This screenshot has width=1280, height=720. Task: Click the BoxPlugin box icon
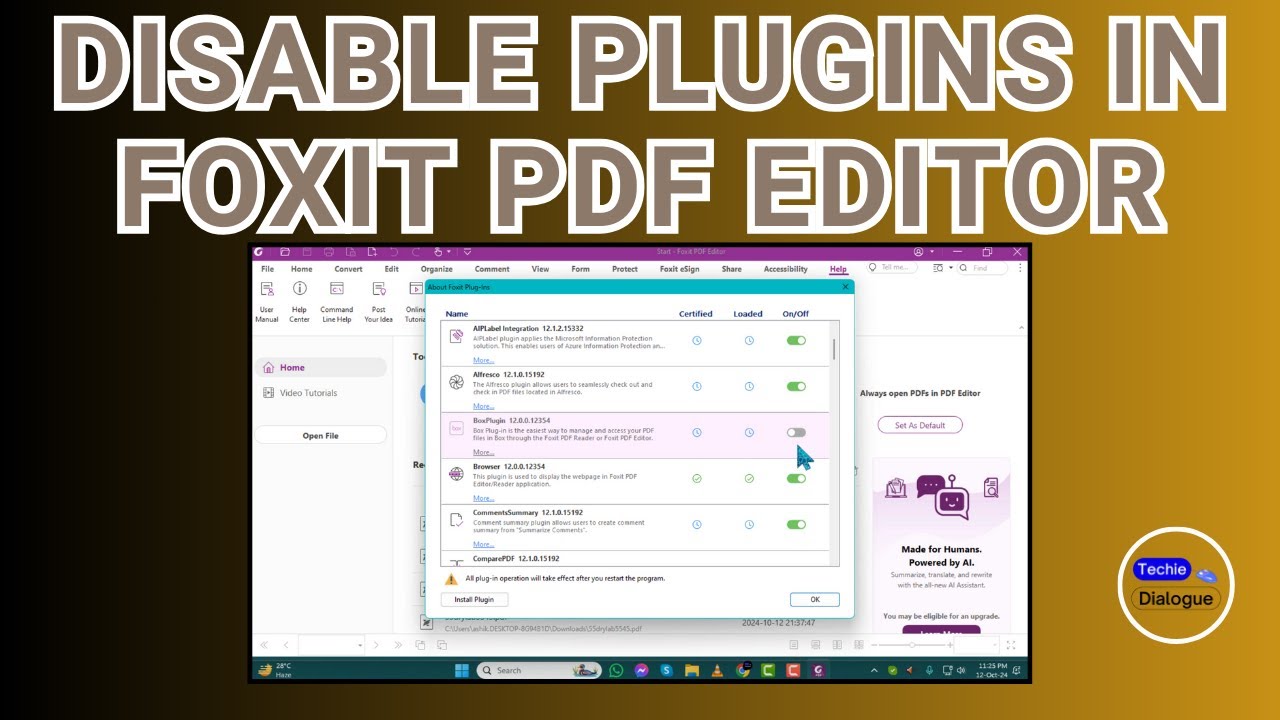456,428
